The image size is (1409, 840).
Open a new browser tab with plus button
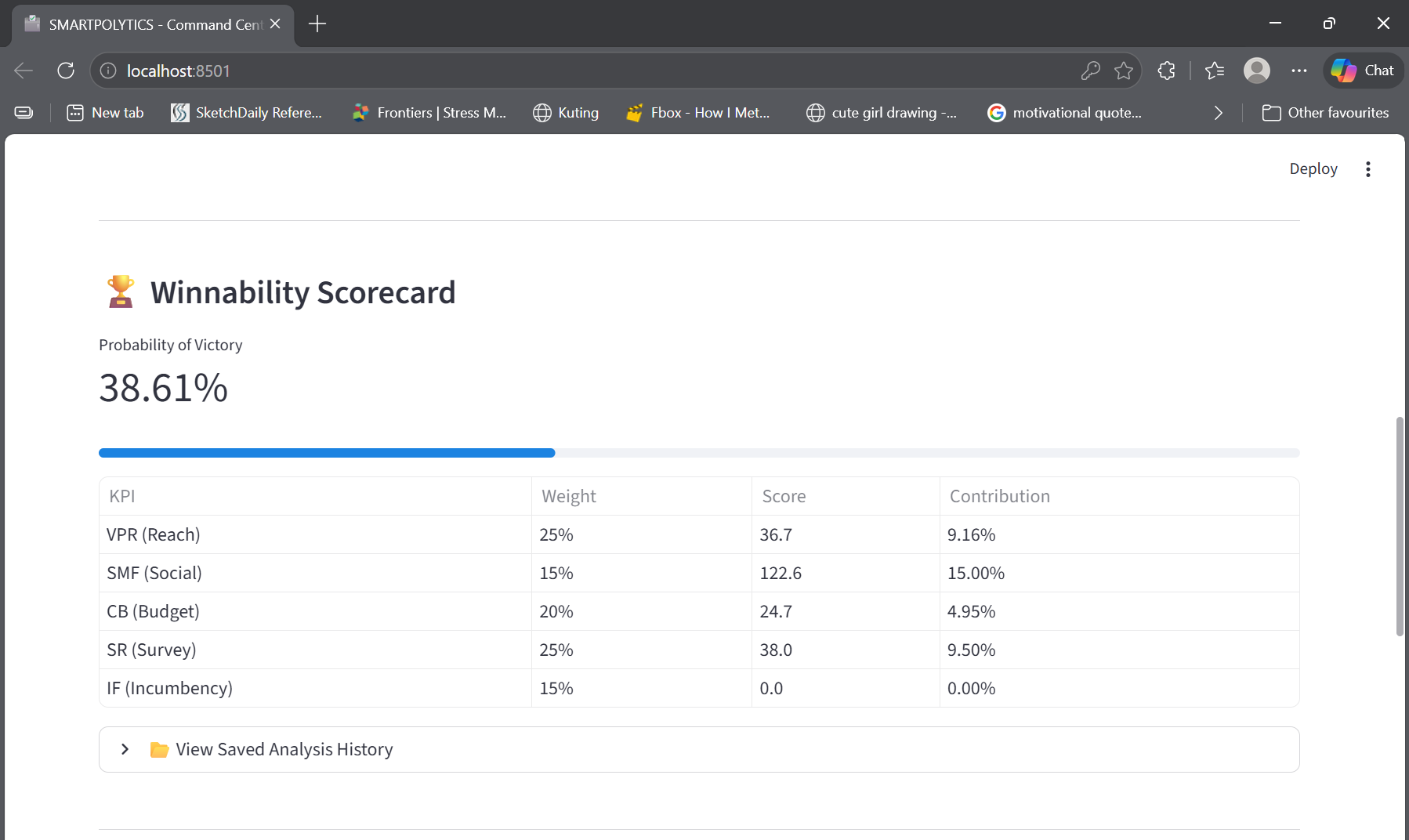317,24
